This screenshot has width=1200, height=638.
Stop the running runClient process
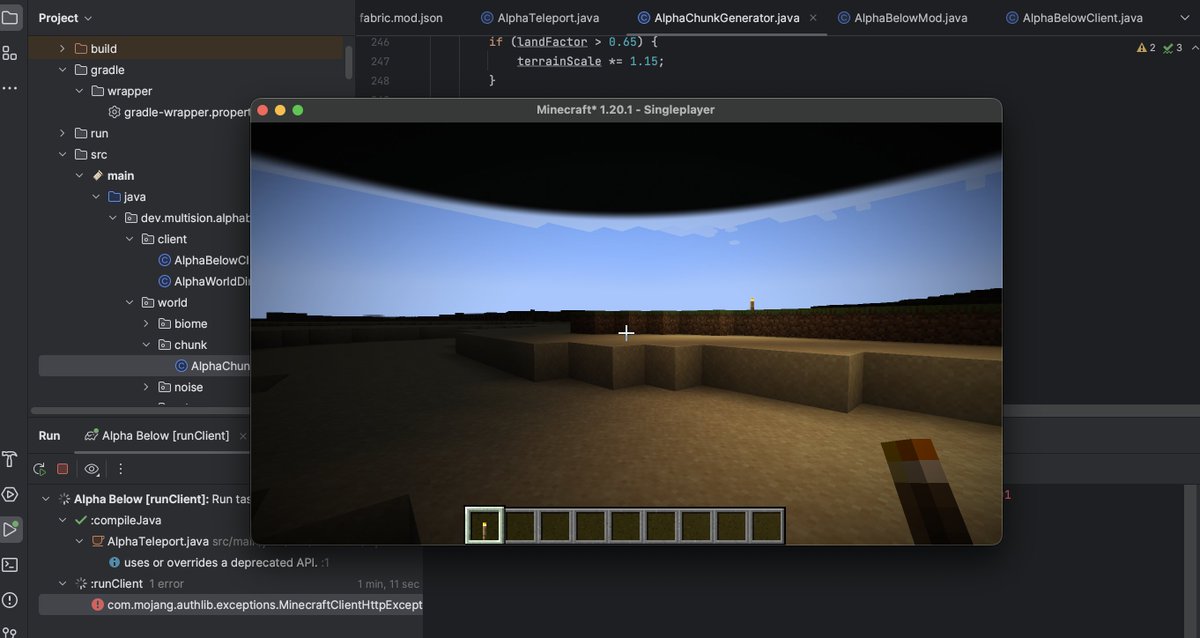tap(62, 469)
